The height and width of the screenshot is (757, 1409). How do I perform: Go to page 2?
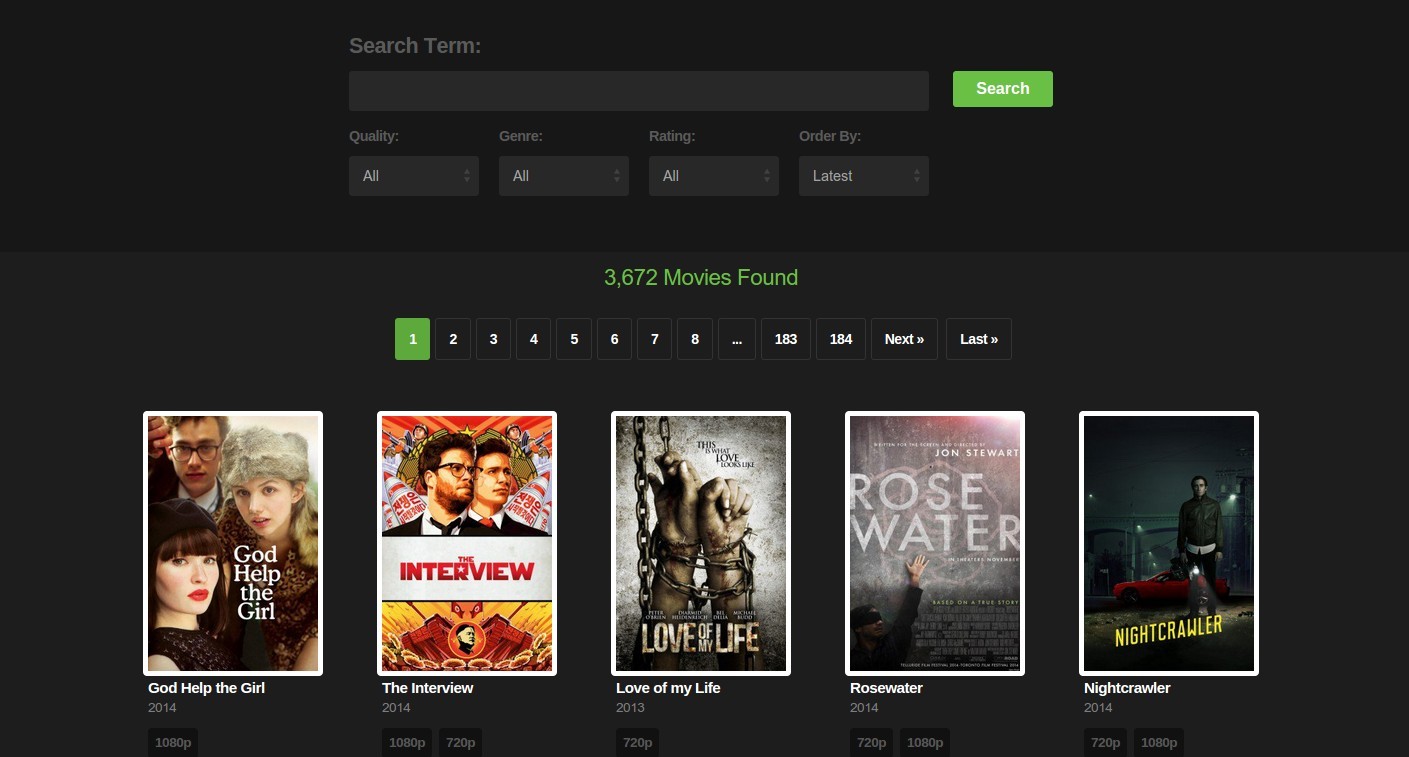tap(453, 339)
